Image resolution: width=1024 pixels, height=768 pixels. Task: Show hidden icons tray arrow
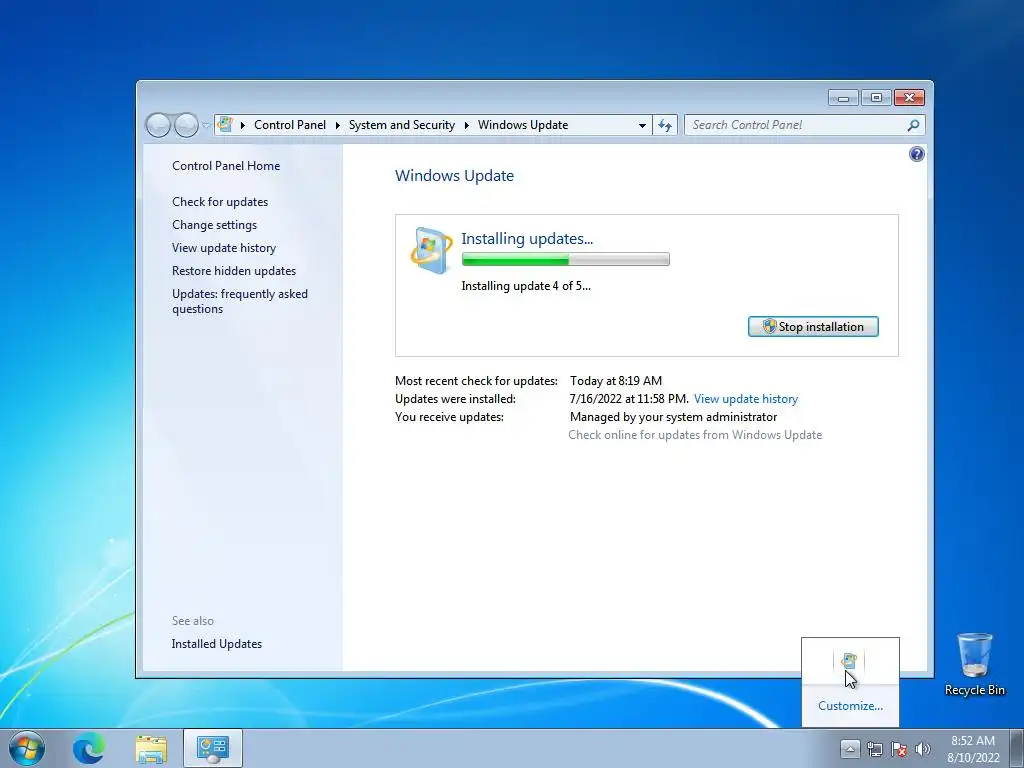click(x=850, y=748)
